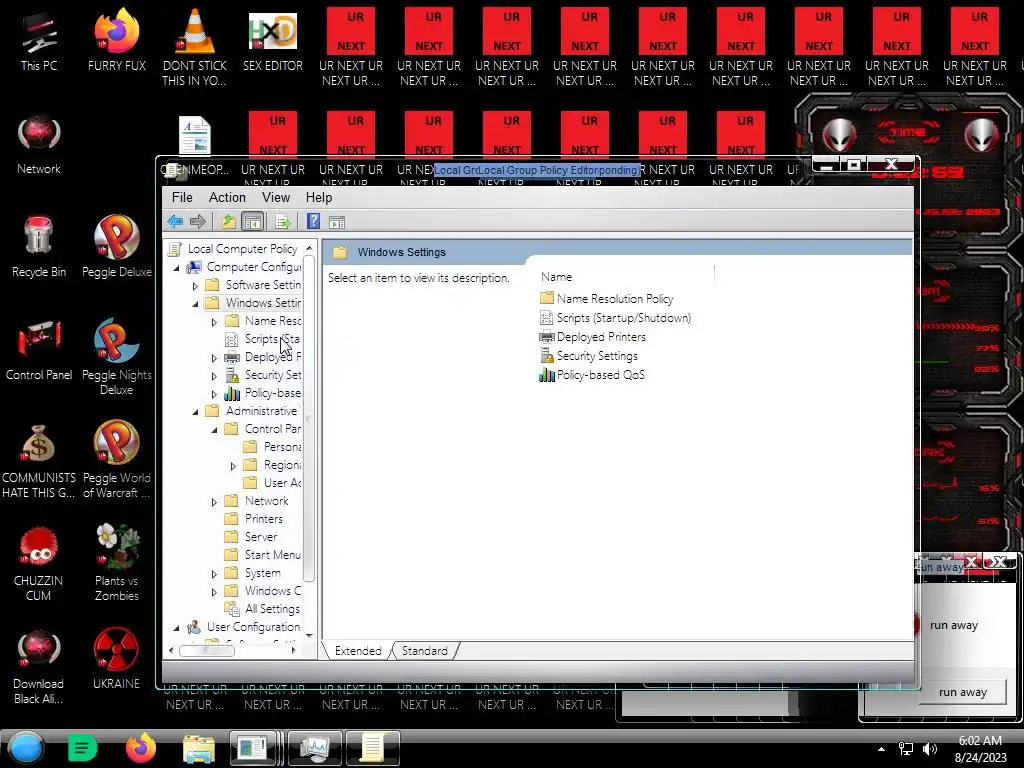Collapse the Administrative Templates node
Screen dimensions: 1024x768
(x=195, y=412)
